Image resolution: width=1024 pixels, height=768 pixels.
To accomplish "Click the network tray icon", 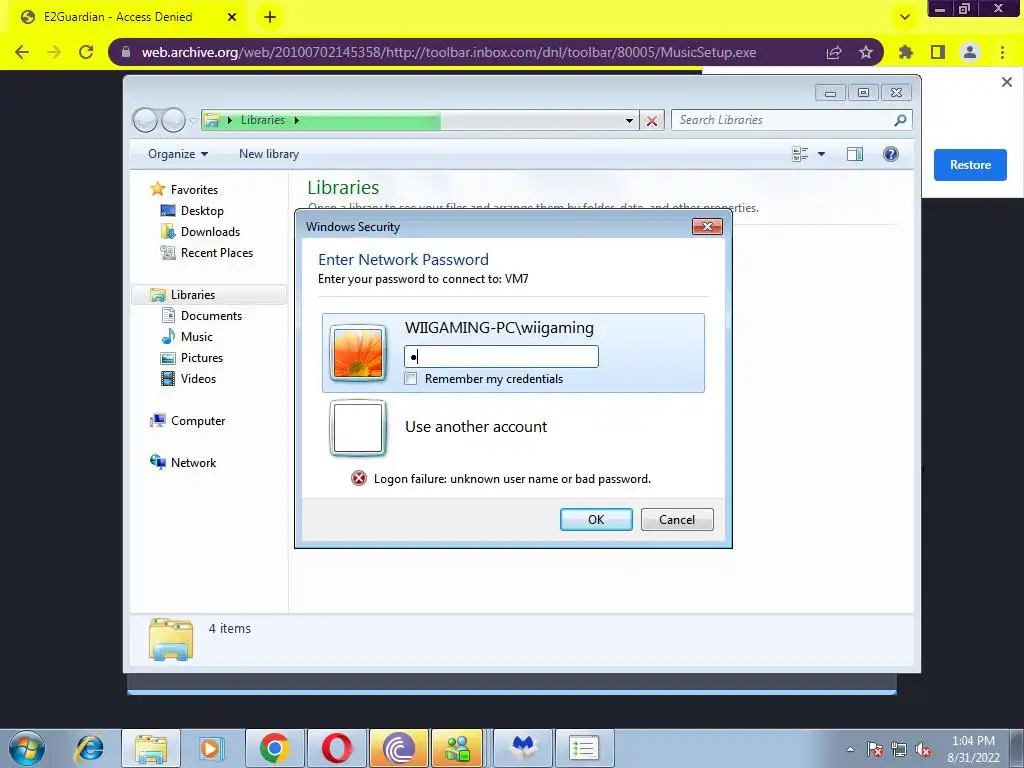I will [x=899, y=750].
